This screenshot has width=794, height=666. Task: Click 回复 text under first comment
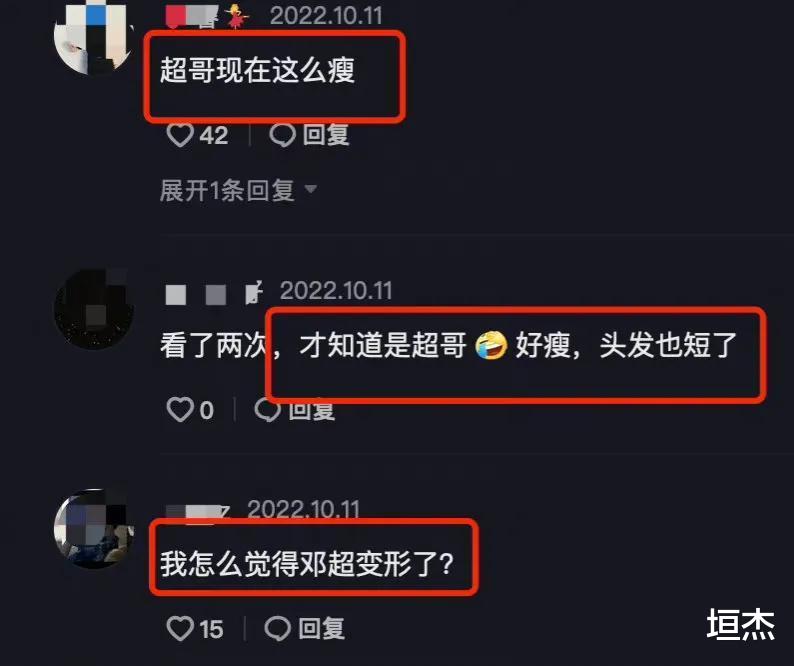tap(326, 135)
